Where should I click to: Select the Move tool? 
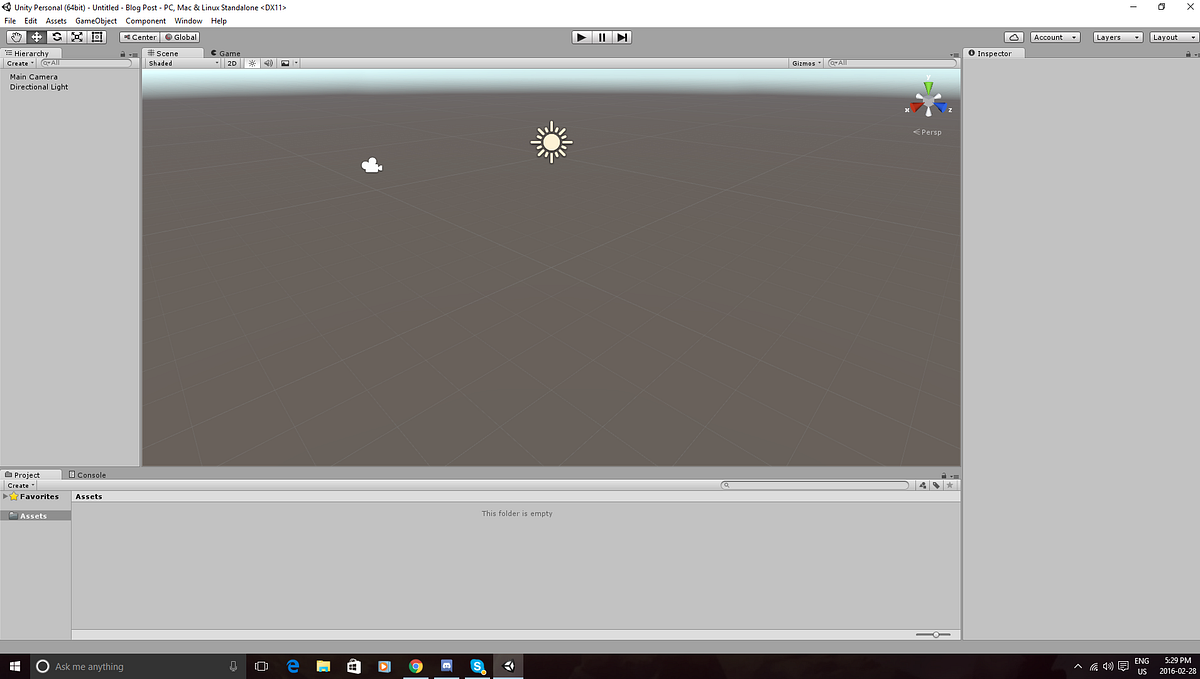click(x=36, y=37)
